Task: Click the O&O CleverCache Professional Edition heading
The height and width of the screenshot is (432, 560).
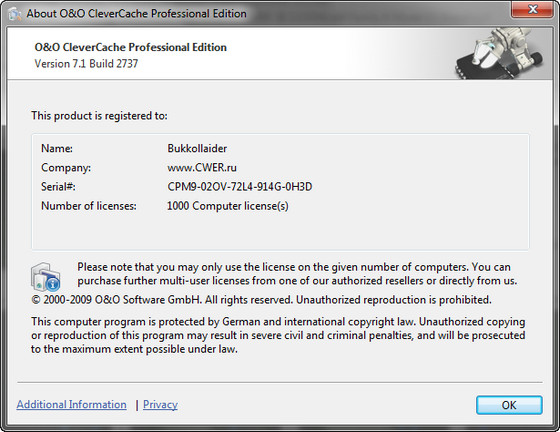Action: pyautogui.click(x=130, y=47)
